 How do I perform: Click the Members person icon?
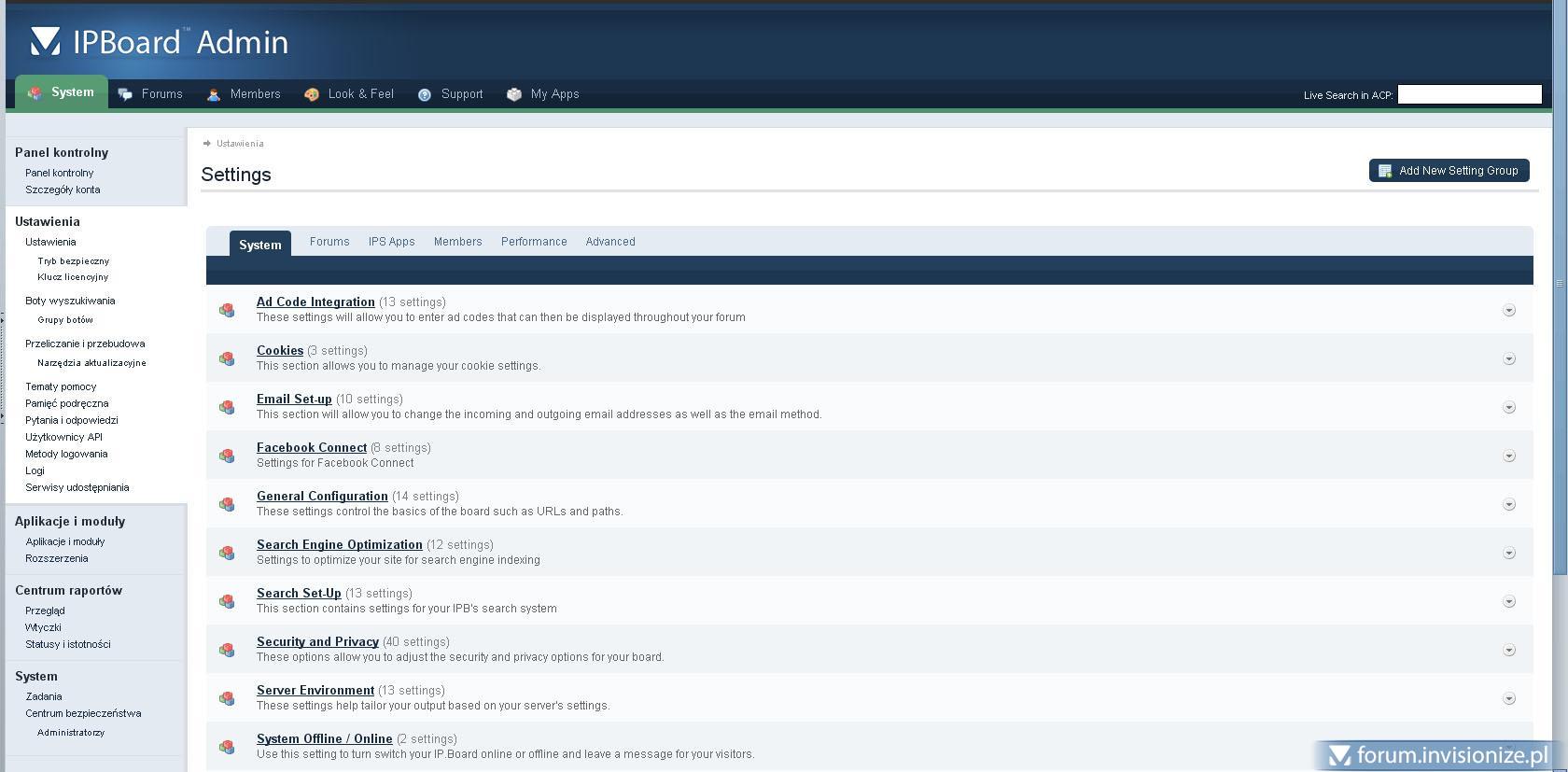214,94
